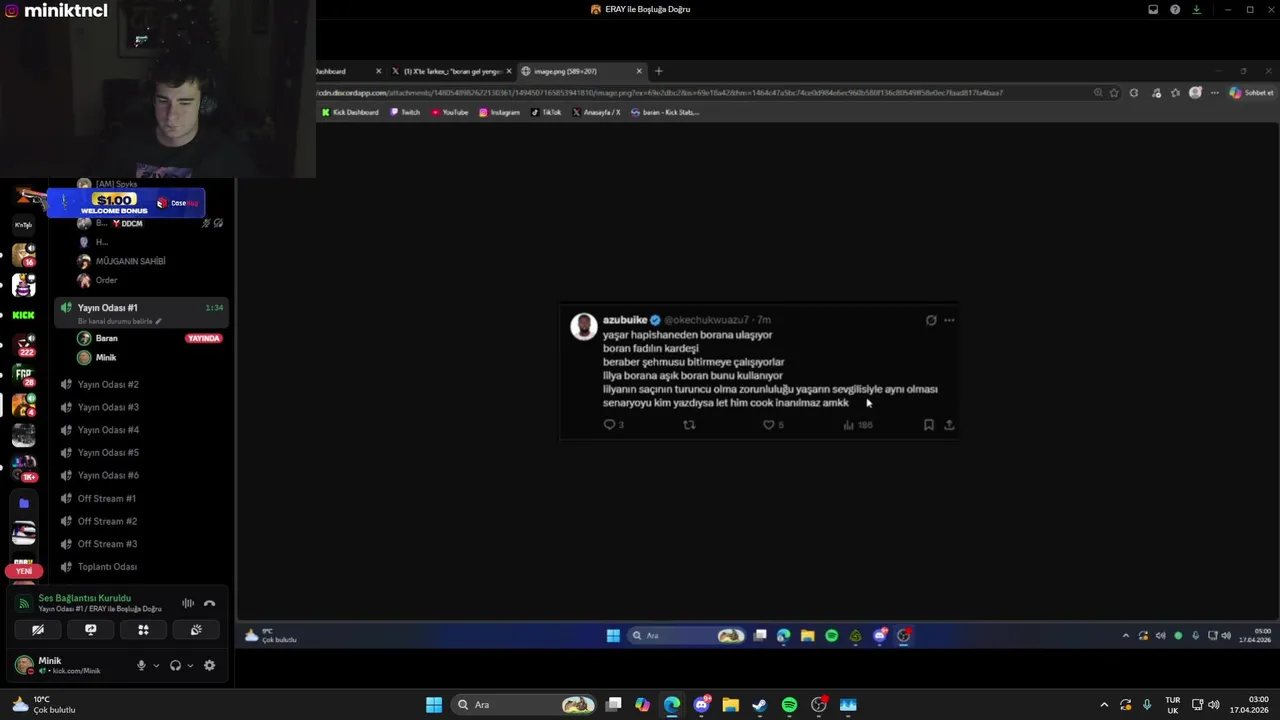Open the download icon in stream title bar

[x=1196, y=9]
